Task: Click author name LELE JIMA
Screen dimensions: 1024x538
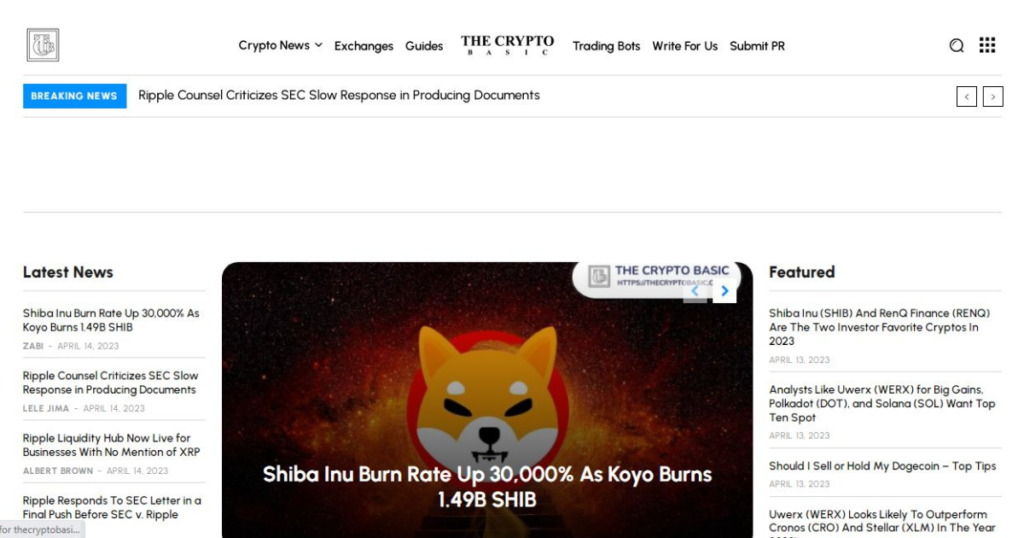Action: (x=46, y=409)
